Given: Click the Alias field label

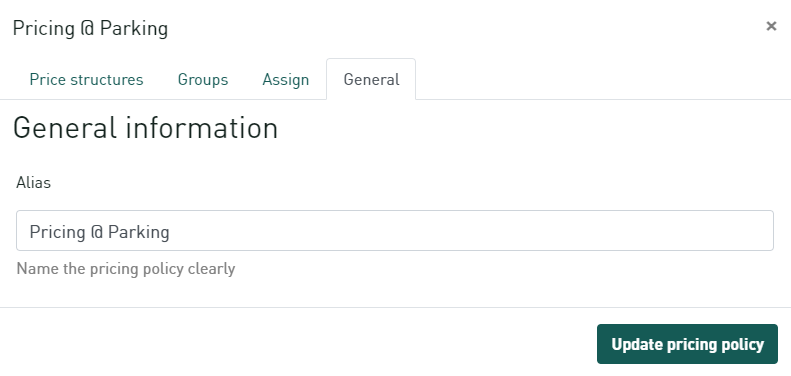Looking at the screenshot, I should (33, 183).
